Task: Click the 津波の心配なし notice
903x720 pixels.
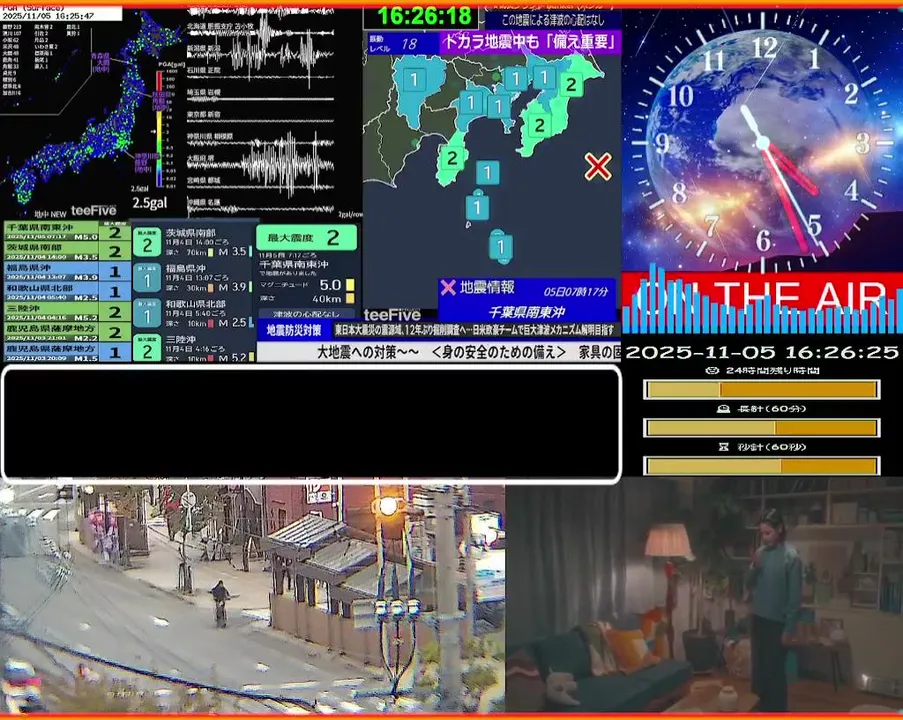Action: 306,314
